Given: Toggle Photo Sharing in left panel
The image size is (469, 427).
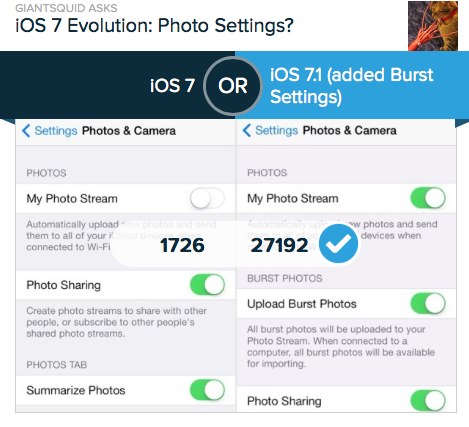Looking at the screenshot, I should point(207,285).
